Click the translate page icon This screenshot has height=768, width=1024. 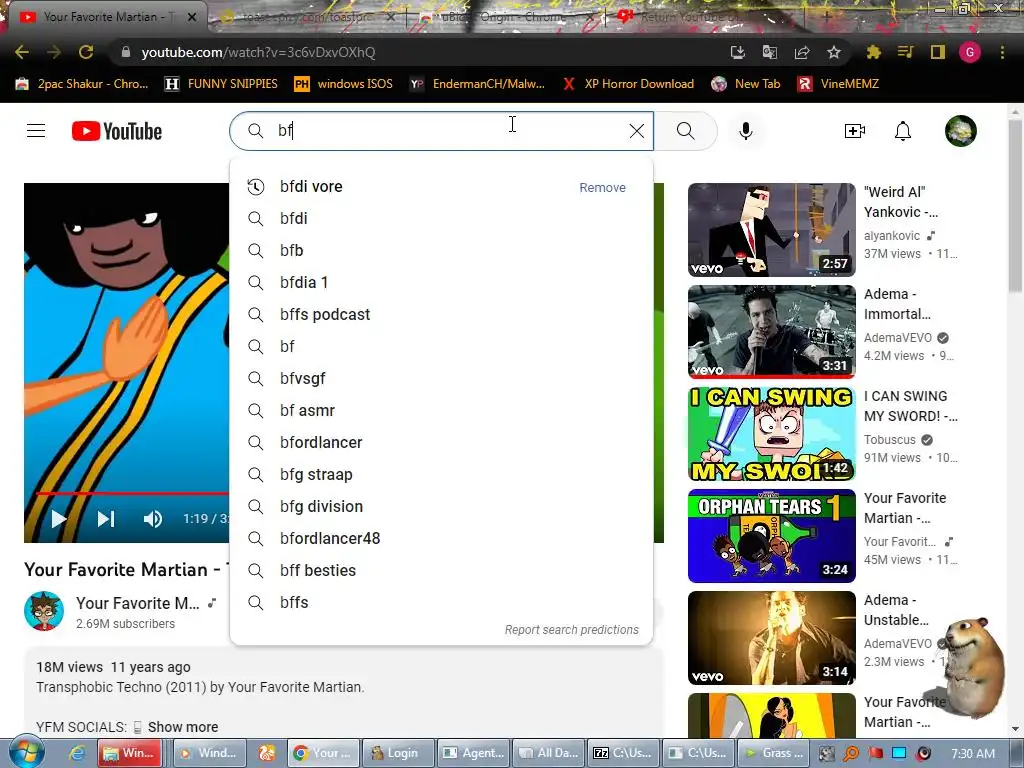770,52
